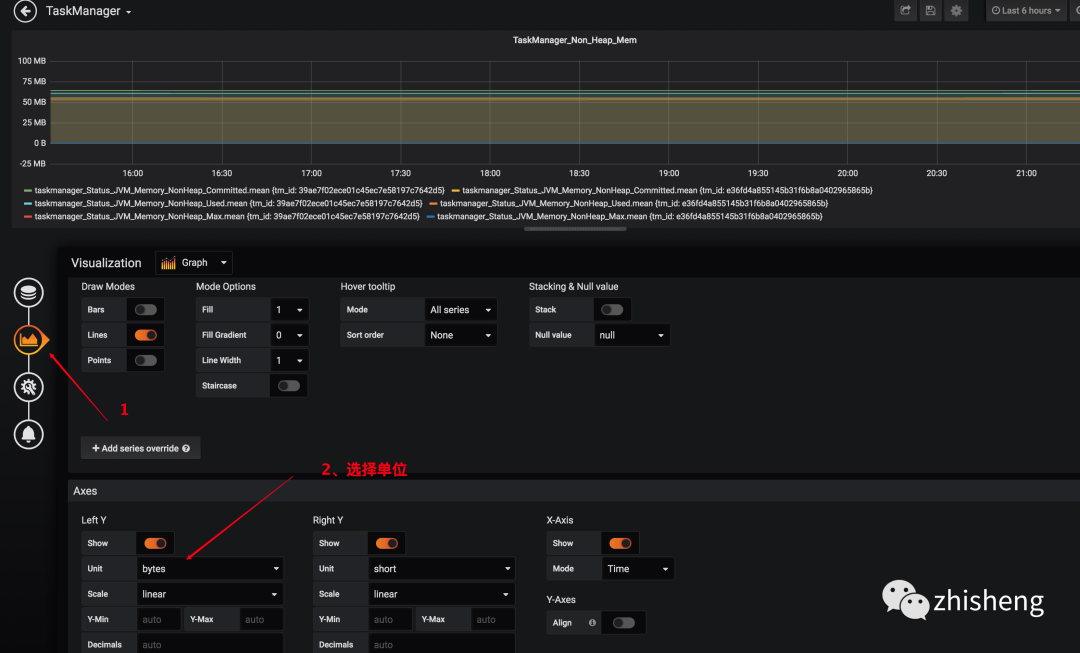This screenshot has width=1080, height=653.
Task: Select NonHeap_Used.mean legend series tm_id 39ae7f02
Action: pyautogui.click(x=229, y=203)
